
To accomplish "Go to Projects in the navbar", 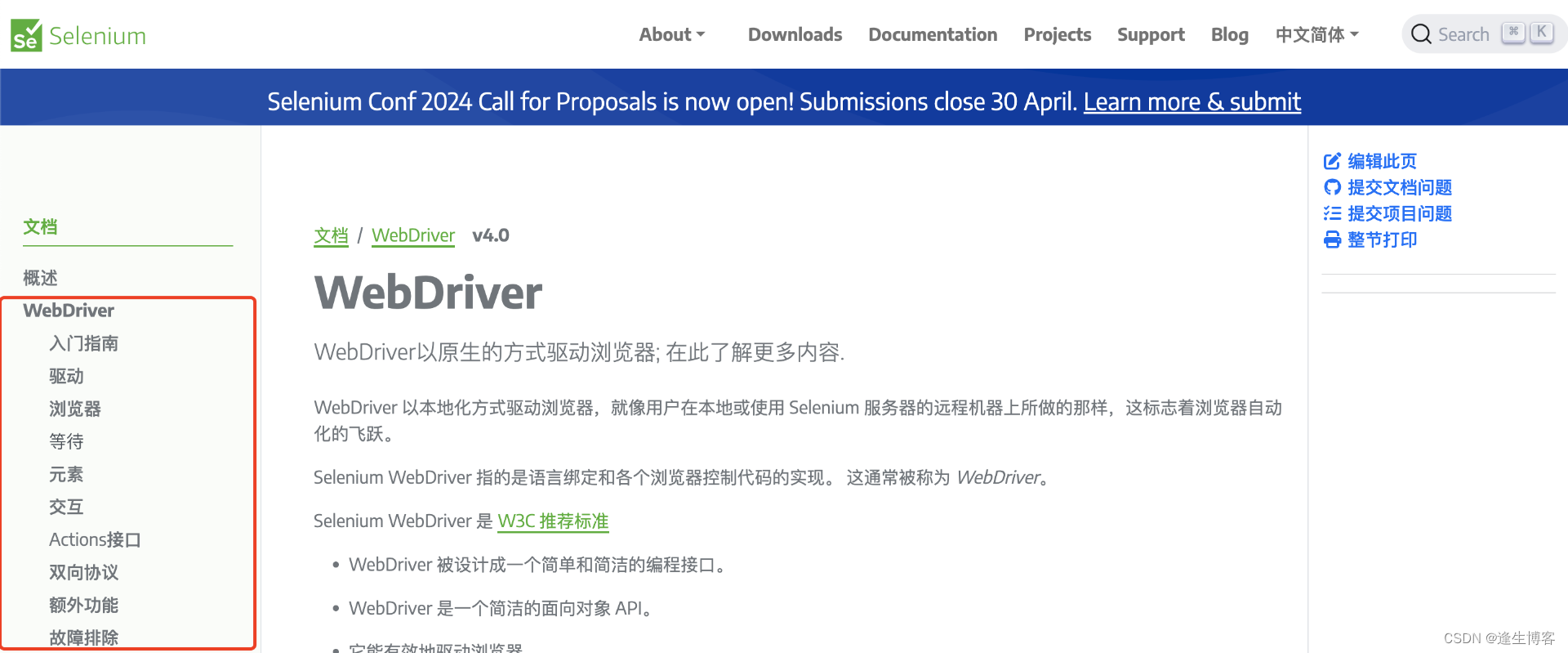I will 1057,34.
